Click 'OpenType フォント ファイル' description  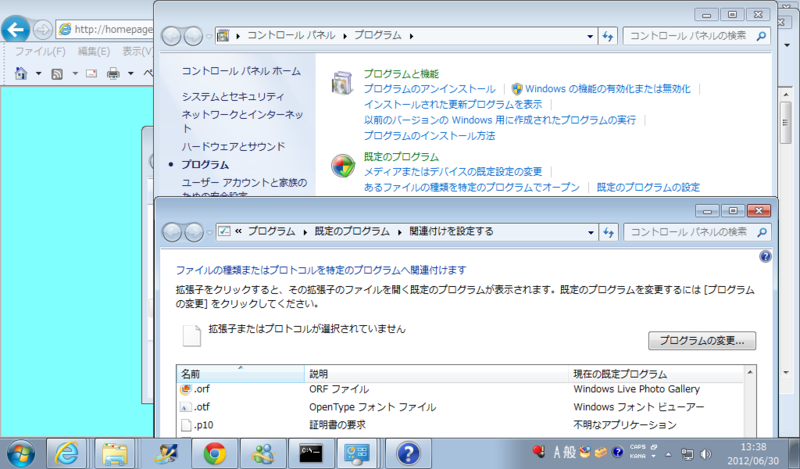(372, 407)
